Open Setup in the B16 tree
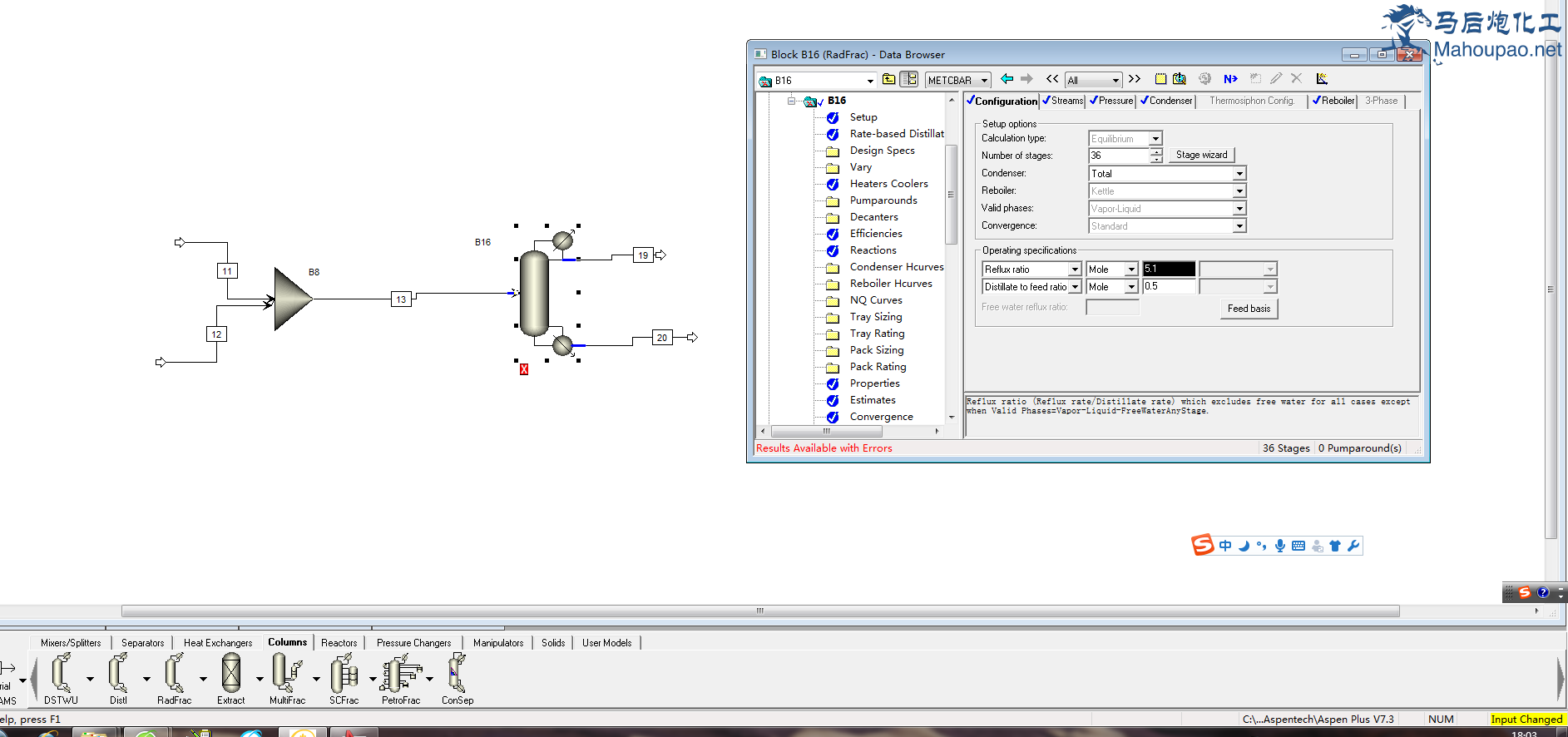The image size is (1568, 737). pos(863,117)
